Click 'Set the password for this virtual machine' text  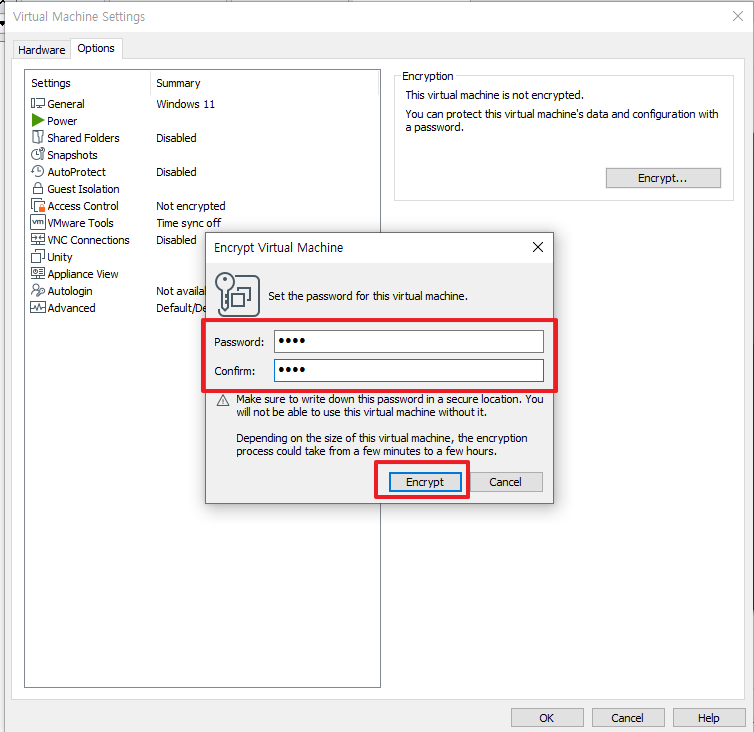coord(368,296)
